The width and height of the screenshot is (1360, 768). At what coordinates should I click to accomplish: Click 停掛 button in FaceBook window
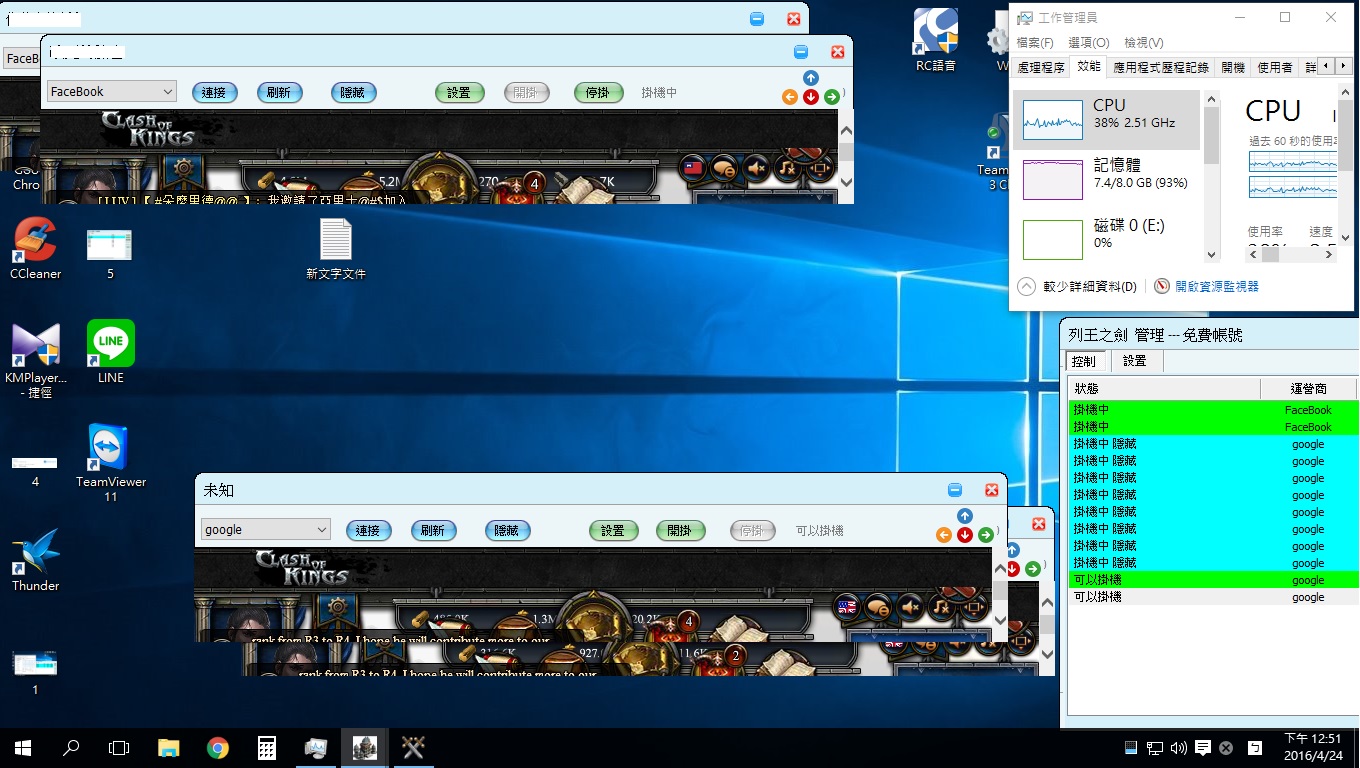[x=598, y=92]
